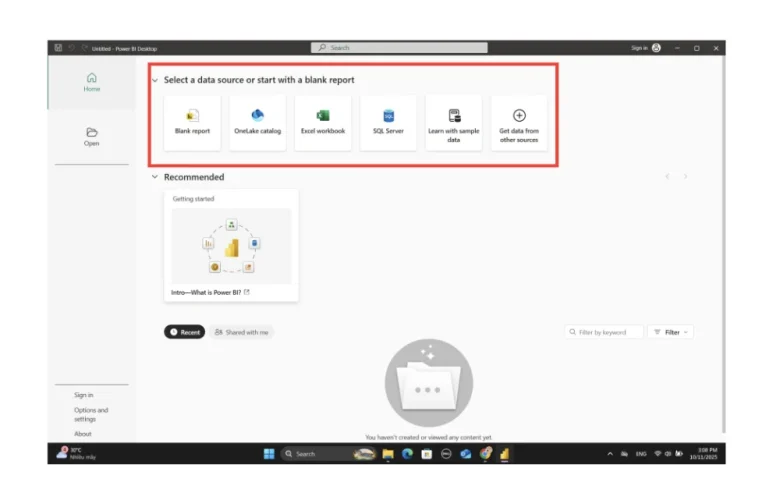Select the Shared with me pill

point(242,332)
